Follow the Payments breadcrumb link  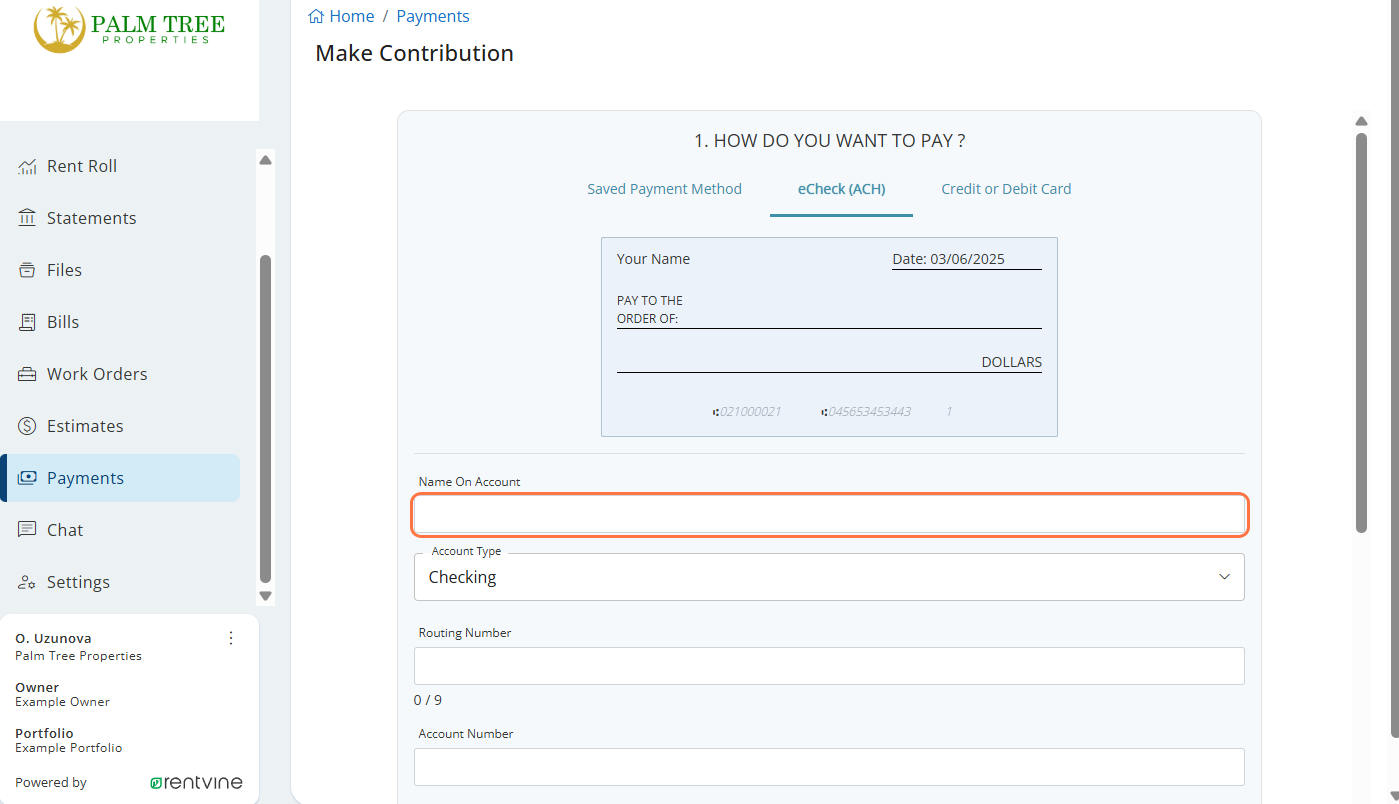coord(433,16)
